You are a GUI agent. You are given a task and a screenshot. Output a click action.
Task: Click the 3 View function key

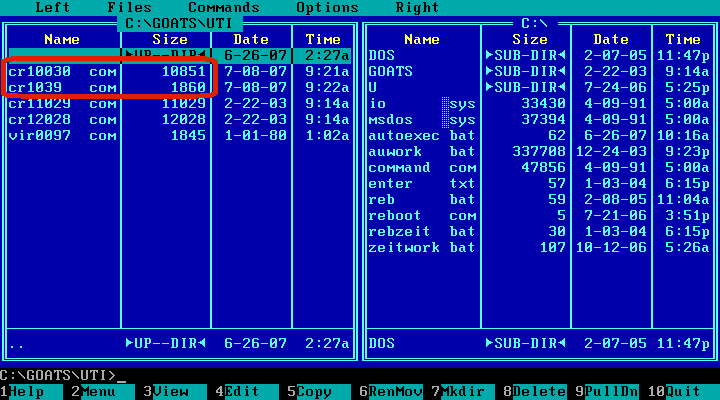(175, 392)
